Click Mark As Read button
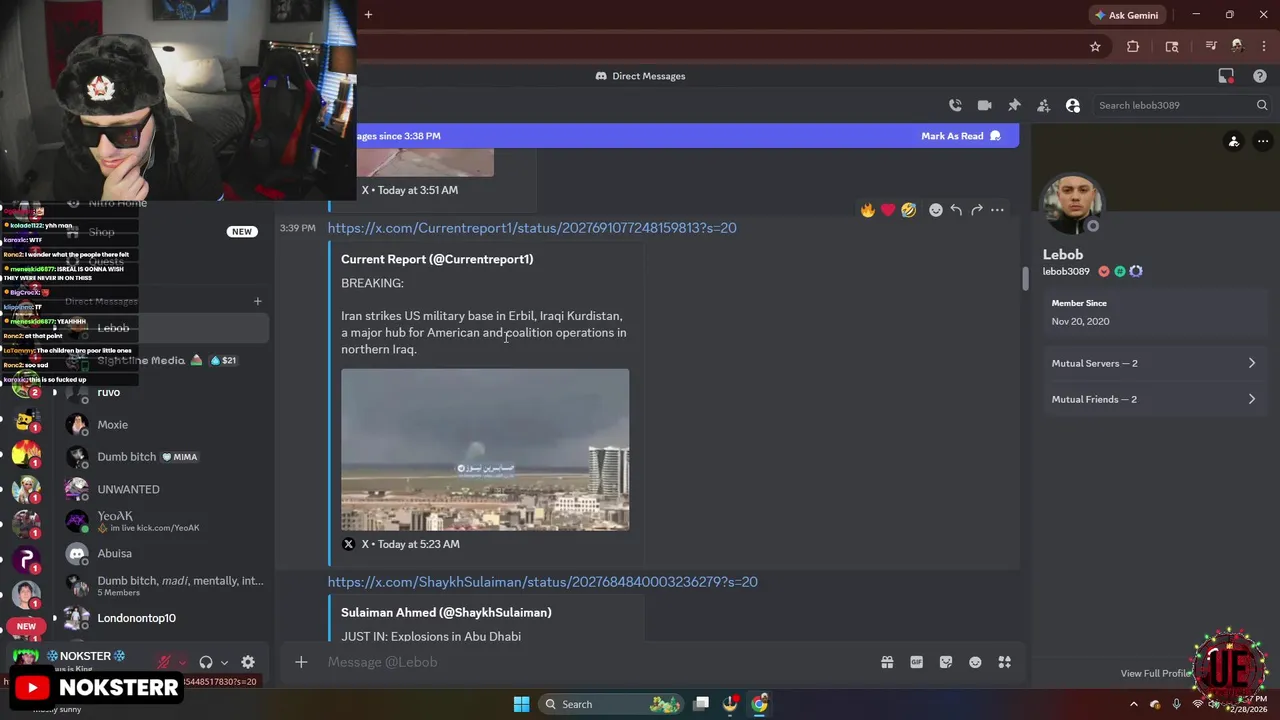Viewport: 1280px width, 720px height. pyautogui.click(x=960, y=136)
